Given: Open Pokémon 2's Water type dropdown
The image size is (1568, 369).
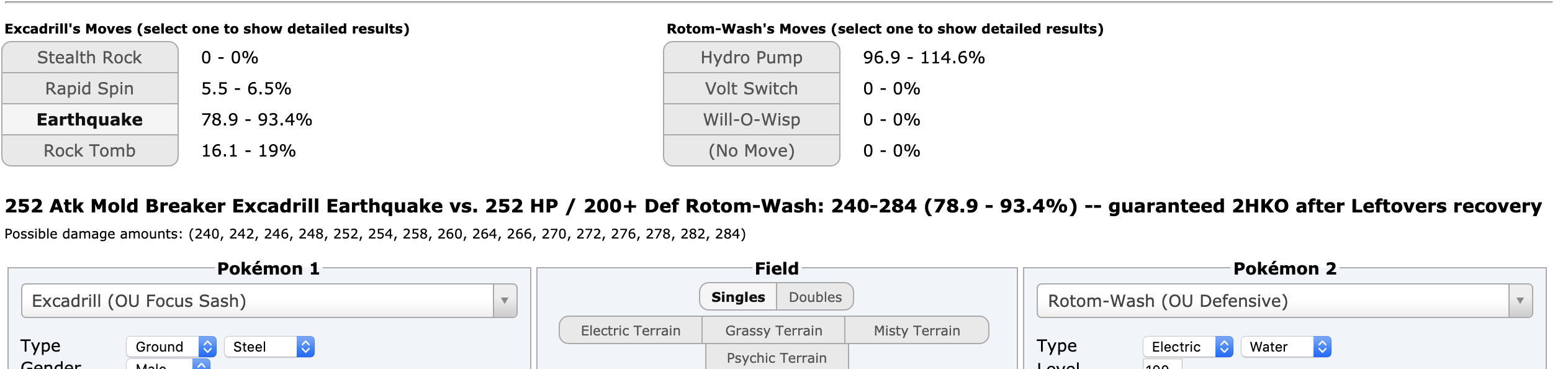Looking at the screenshot, I should coord(1286,347).
